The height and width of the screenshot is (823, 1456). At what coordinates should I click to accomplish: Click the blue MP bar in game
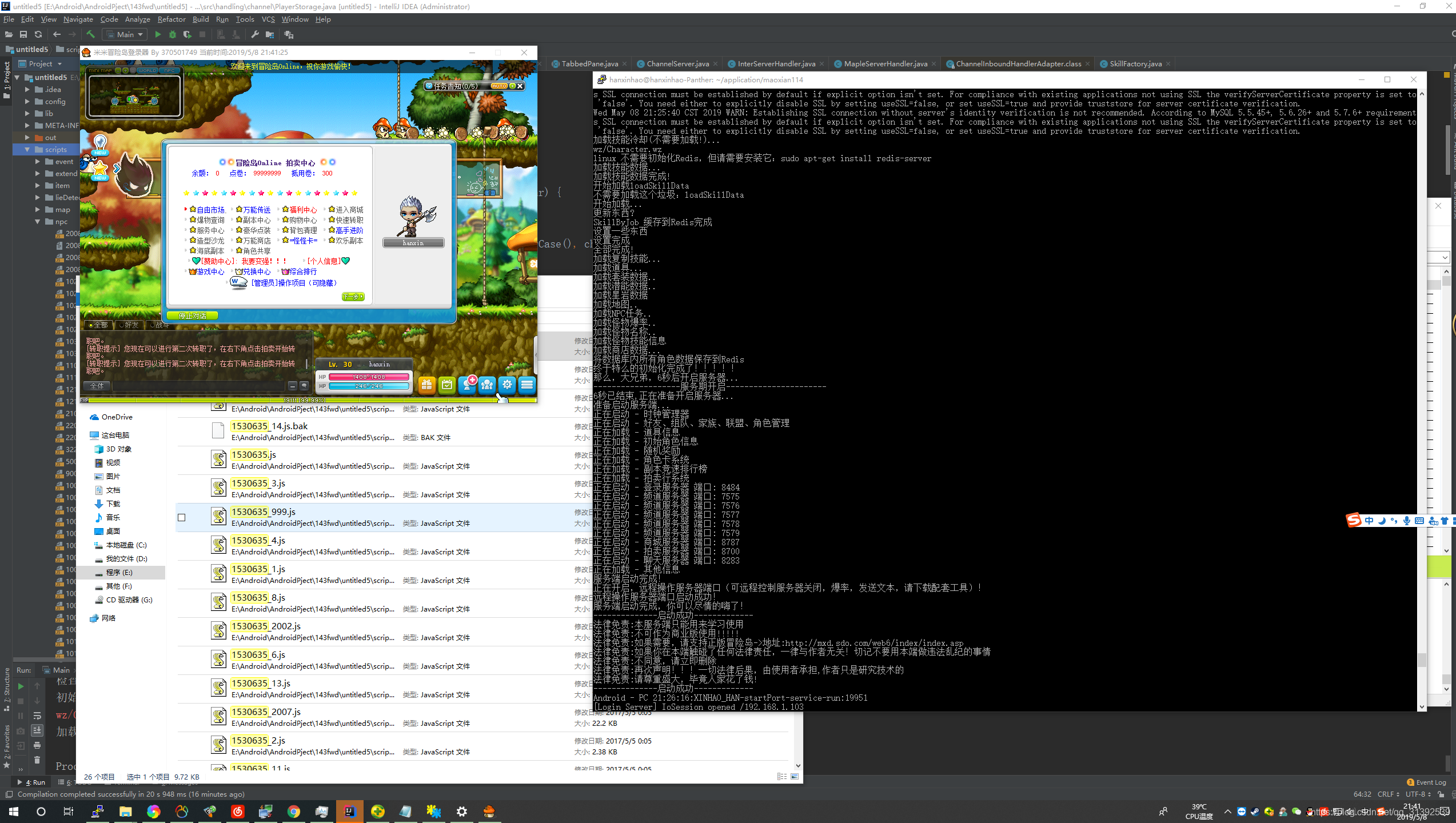click(369, 386)
